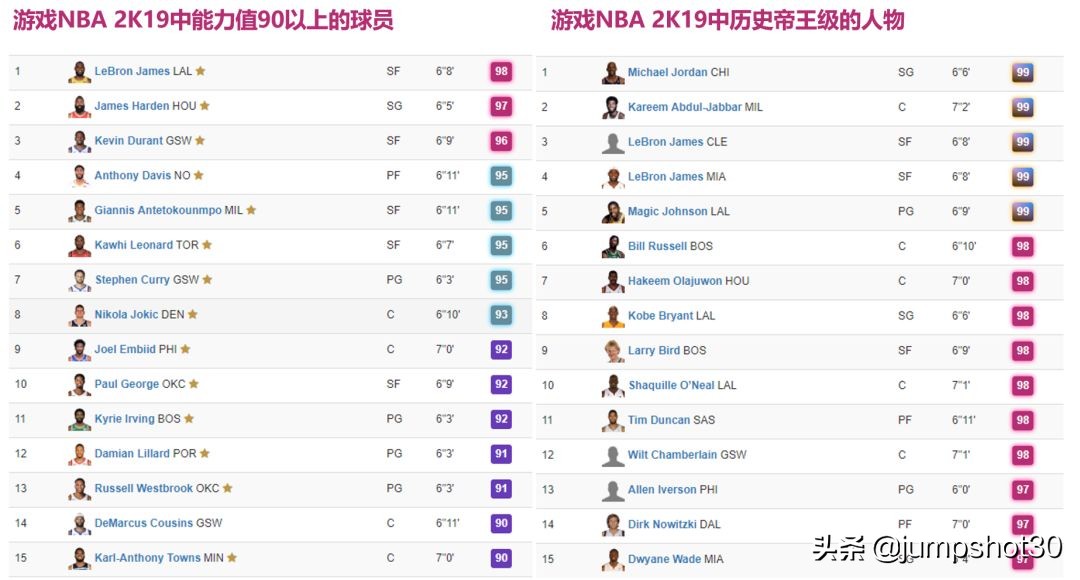The height and width of the screenshot is (580, 1080).
Task: Open Shaquille O'Neal player link
Action: 671,385
